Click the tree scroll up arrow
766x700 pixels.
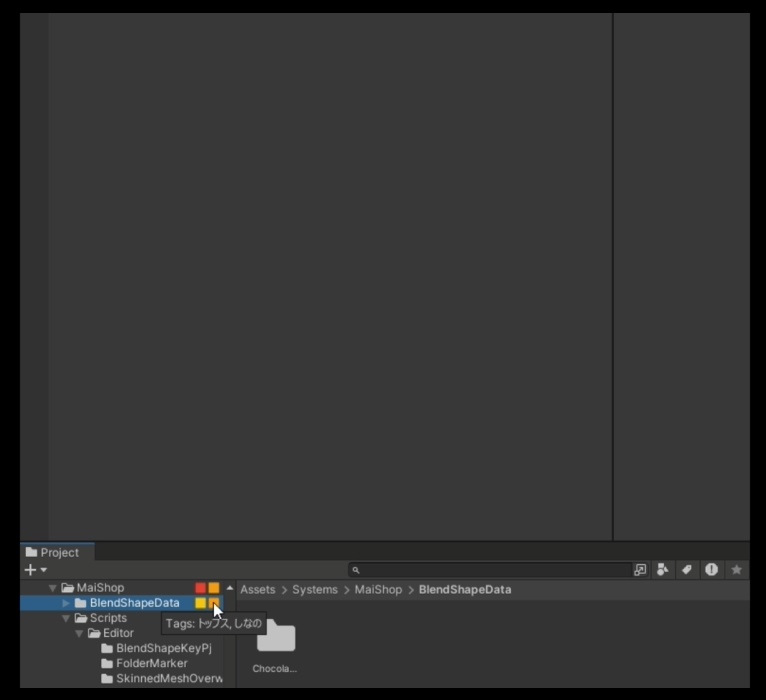230,588
